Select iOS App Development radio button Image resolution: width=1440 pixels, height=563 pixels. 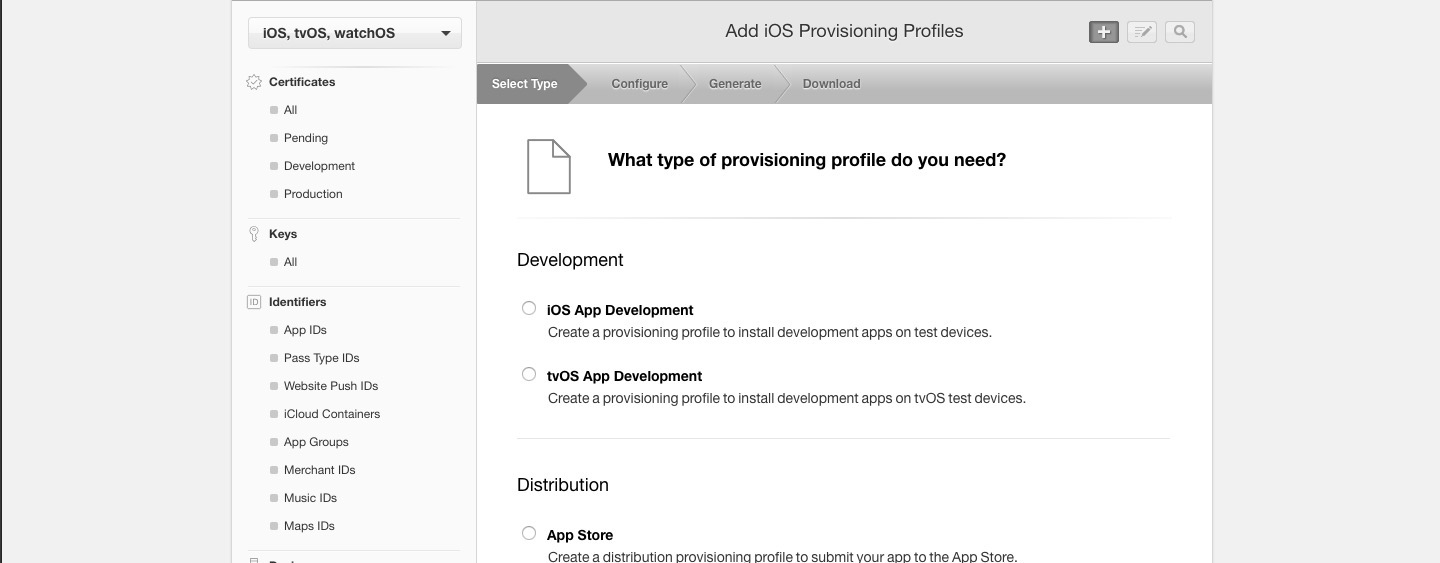tap(529, 308)
